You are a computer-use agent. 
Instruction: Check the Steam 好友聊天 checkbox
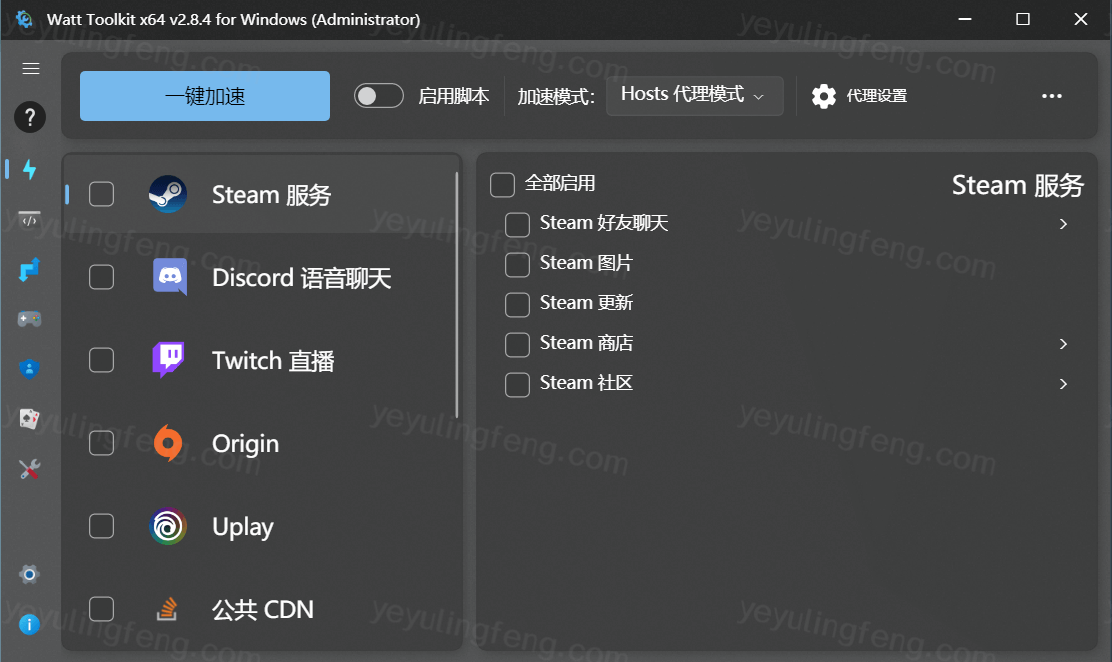click(517, 224)
